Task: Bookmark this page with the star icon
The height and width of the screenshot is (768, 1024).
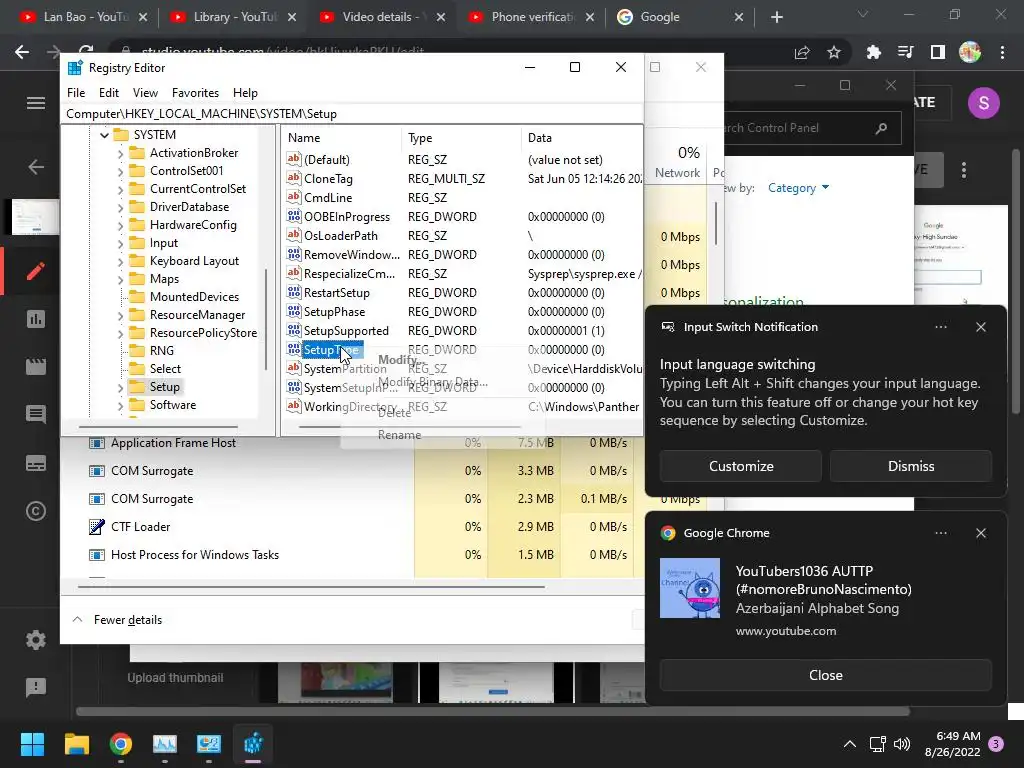Action: (x=834, y=52)
